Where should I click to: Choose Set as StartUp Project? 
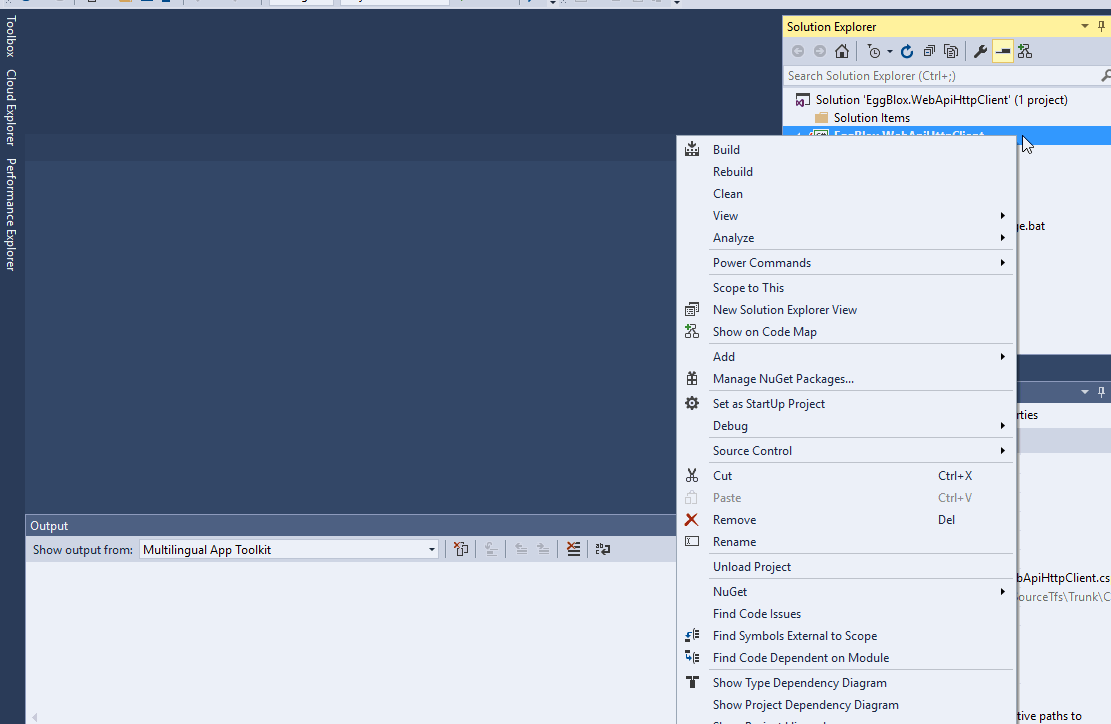(x=847, y=403)
